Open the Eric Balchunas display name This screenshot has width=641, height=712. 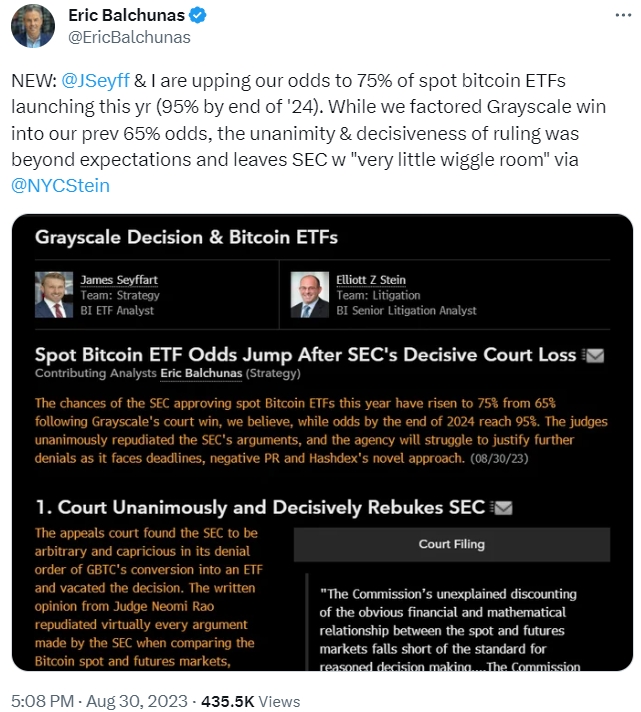127,16
